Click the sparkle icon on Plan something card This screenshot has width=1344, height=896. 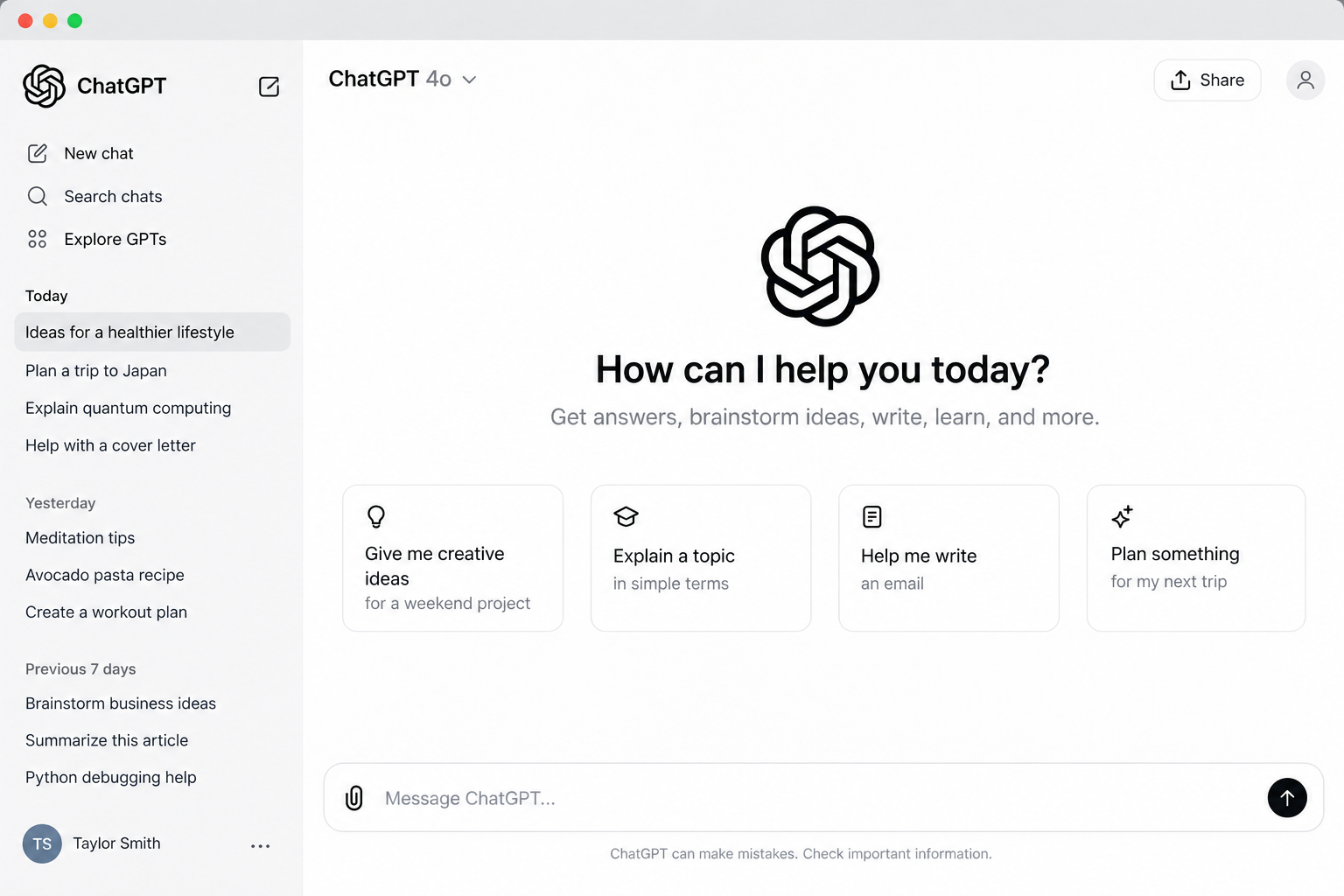click(x=1122, y=516)
